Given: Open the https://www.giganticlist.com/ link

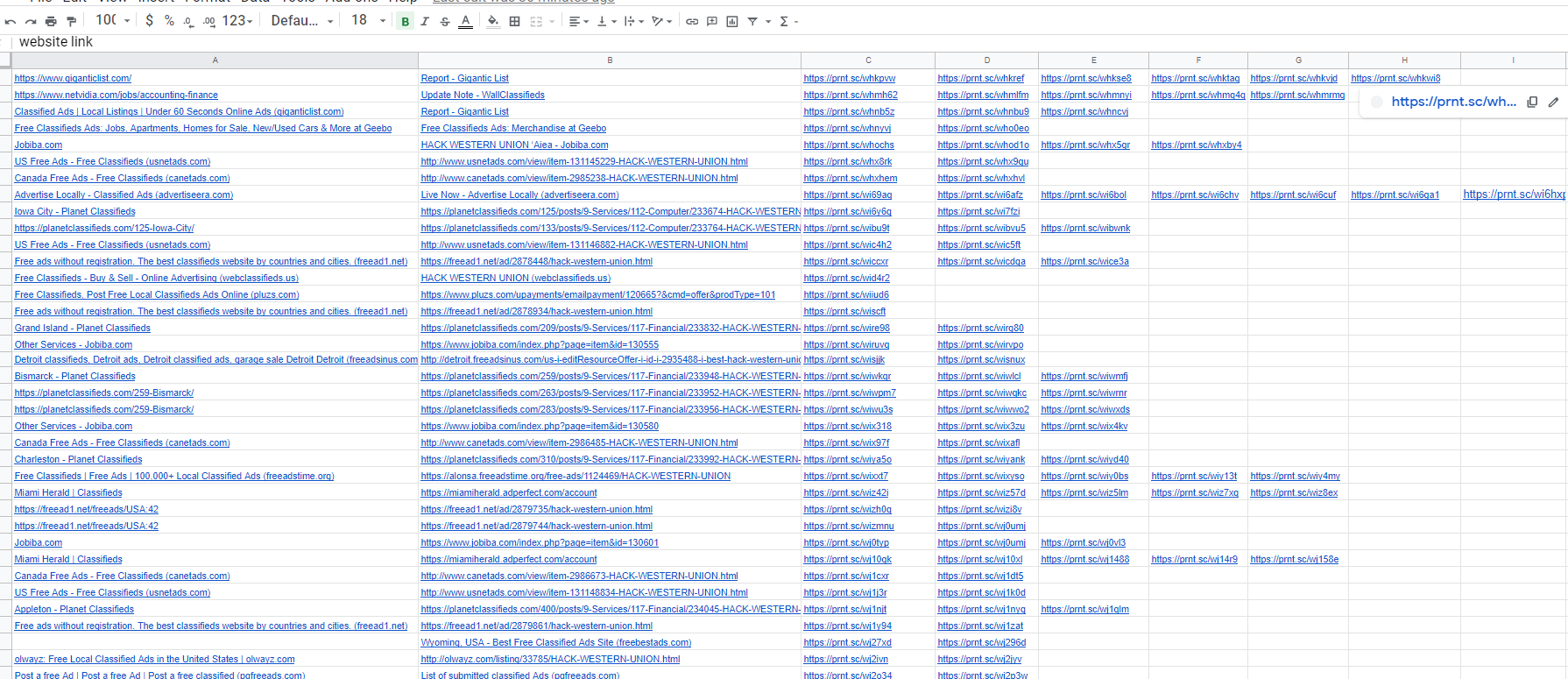Looking at the screenshot, I should pyautogui.click(x=73, y=79).
